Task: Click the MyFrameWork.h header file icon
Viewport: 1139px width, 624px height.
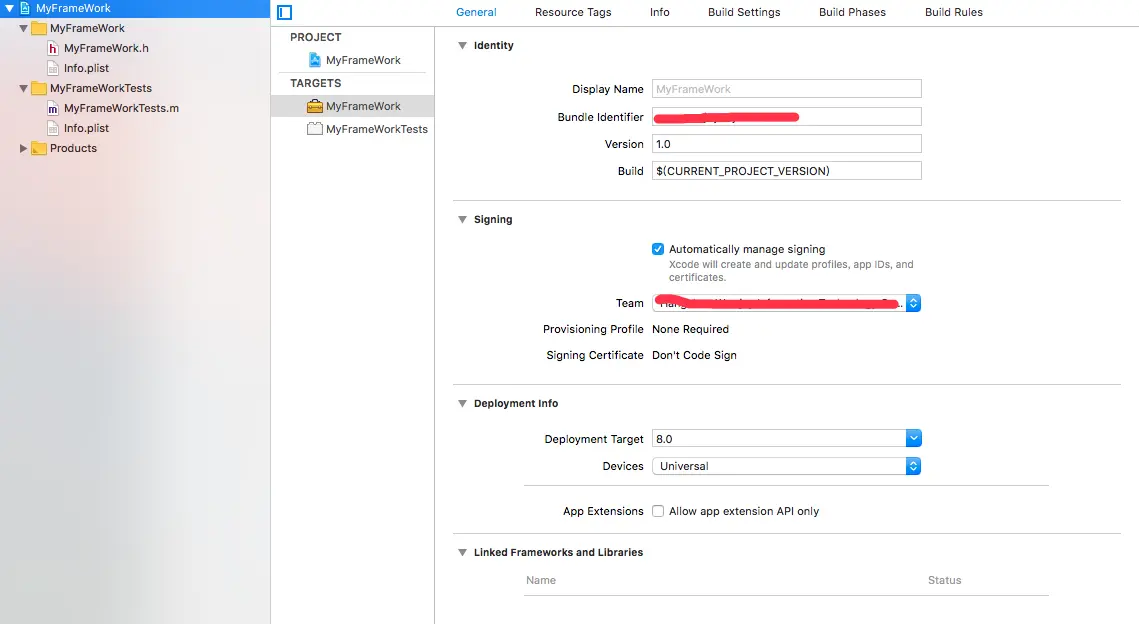Action: click(52, 49)
